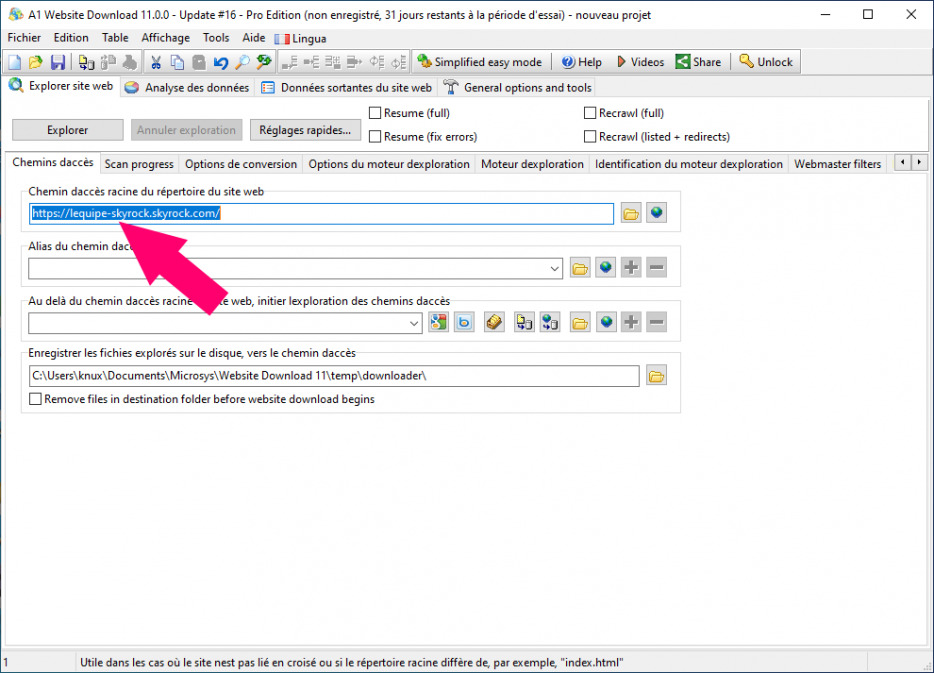Click the Share toolbar button
Viewport: 934px width, 673px height.
(698, 62)
